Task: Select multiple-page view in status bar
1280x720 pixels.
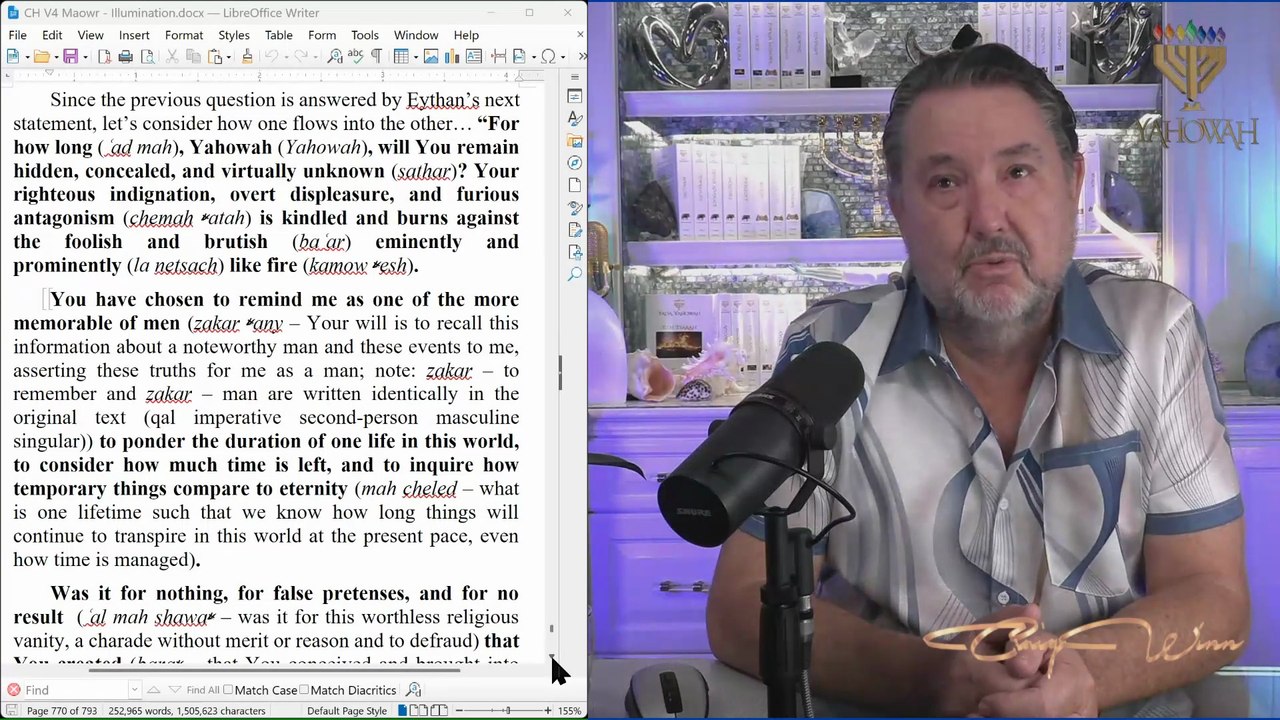Action: [x=419, y=711]
